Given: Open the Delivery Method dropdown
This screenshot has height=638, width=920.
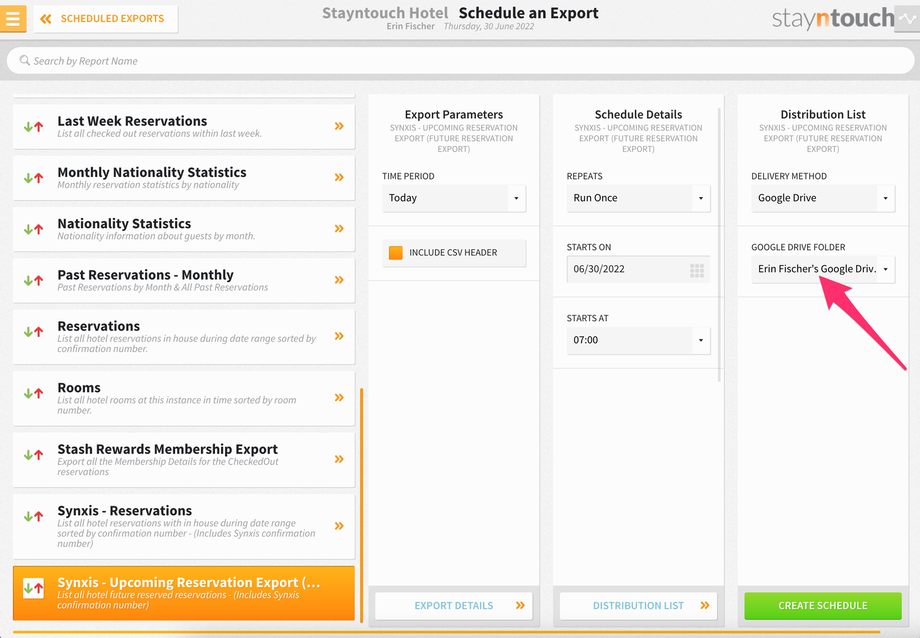Looking at the screenshot, I should pyautogui.click(x=823, y=198).
